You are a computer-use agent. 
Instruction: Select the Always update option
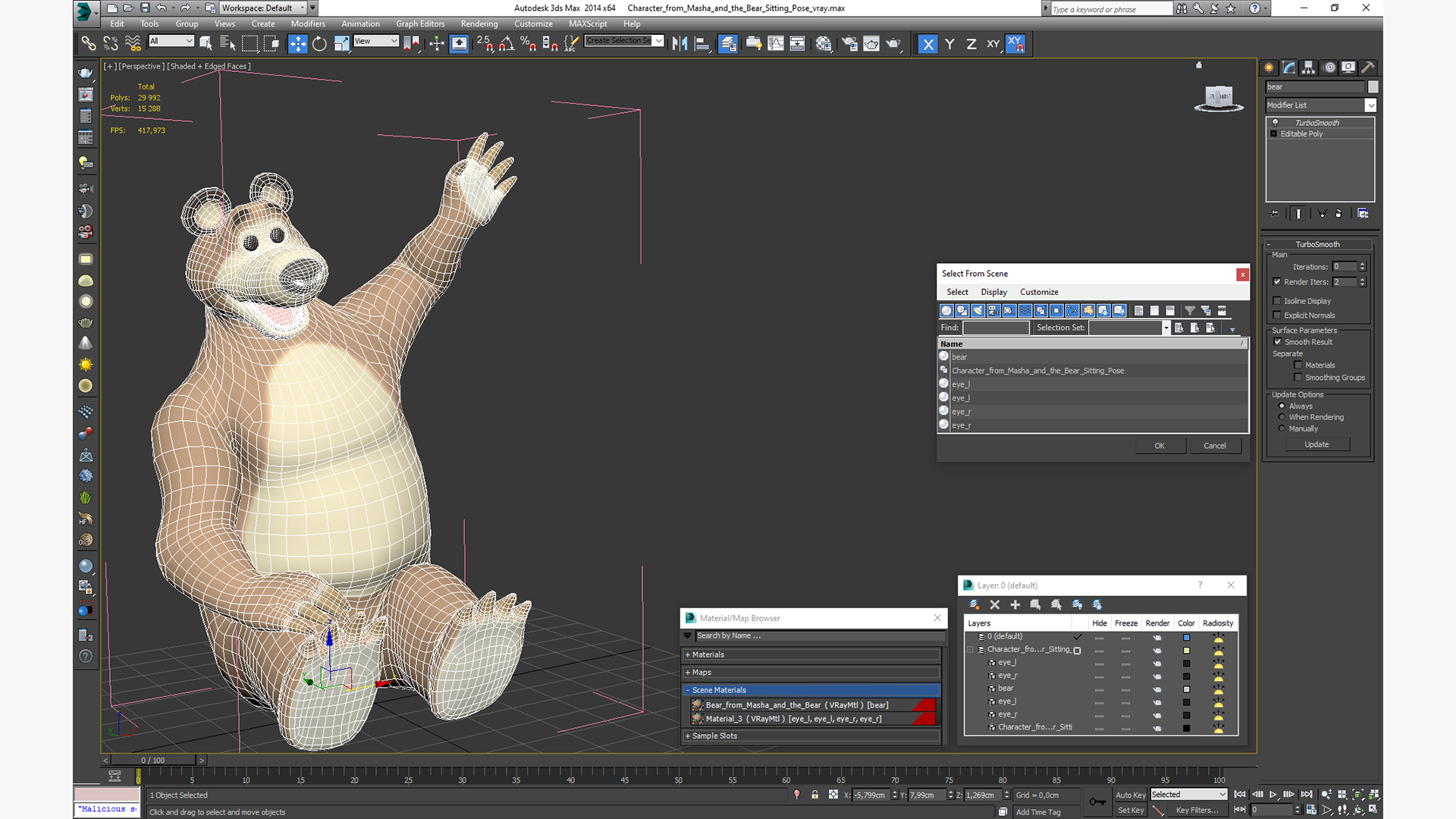click(1282, 406)
